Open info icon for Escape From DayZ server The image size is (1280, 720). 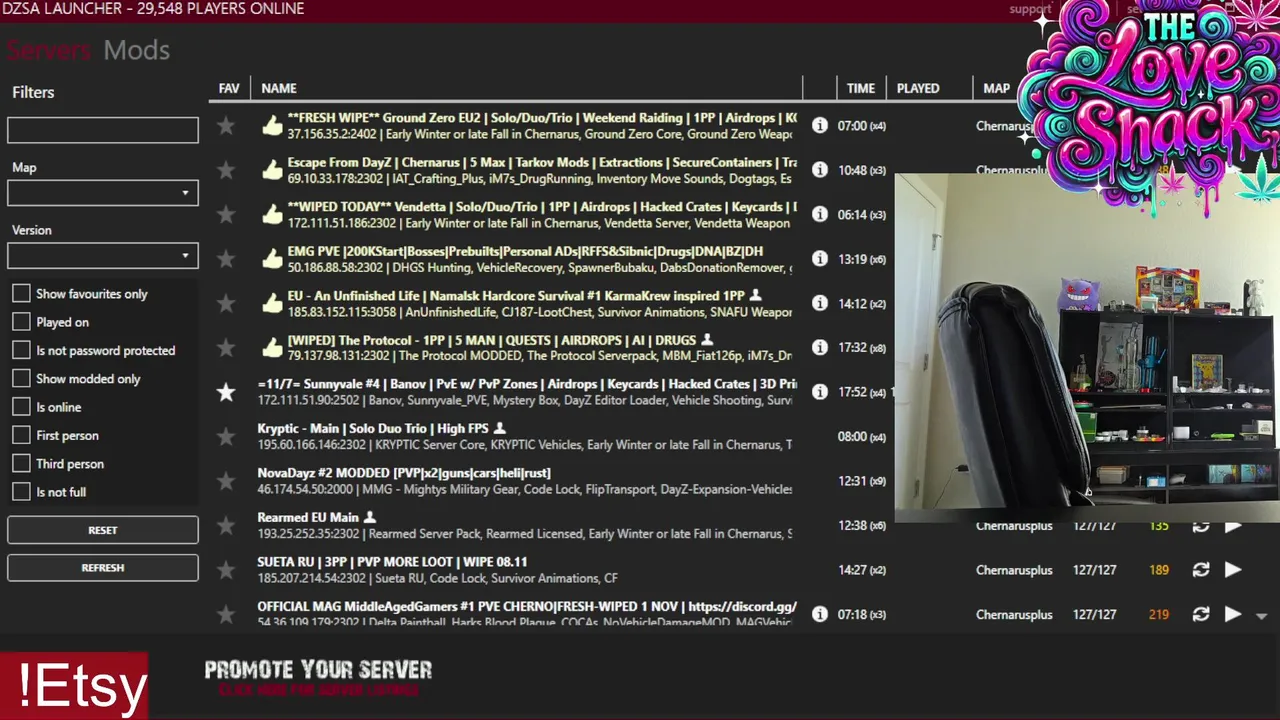820,170
